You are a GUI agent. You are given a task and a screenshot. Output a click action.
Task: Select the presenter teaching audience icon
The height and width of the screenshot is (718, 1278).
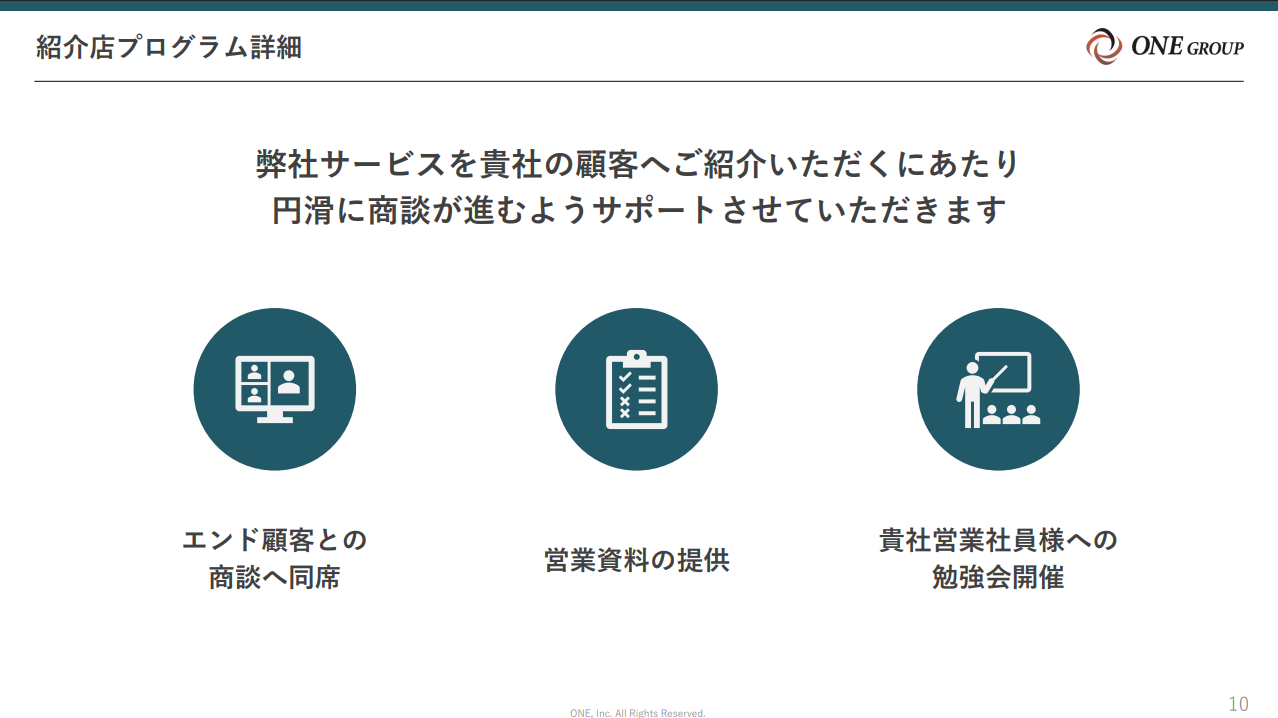coord(997,388)
